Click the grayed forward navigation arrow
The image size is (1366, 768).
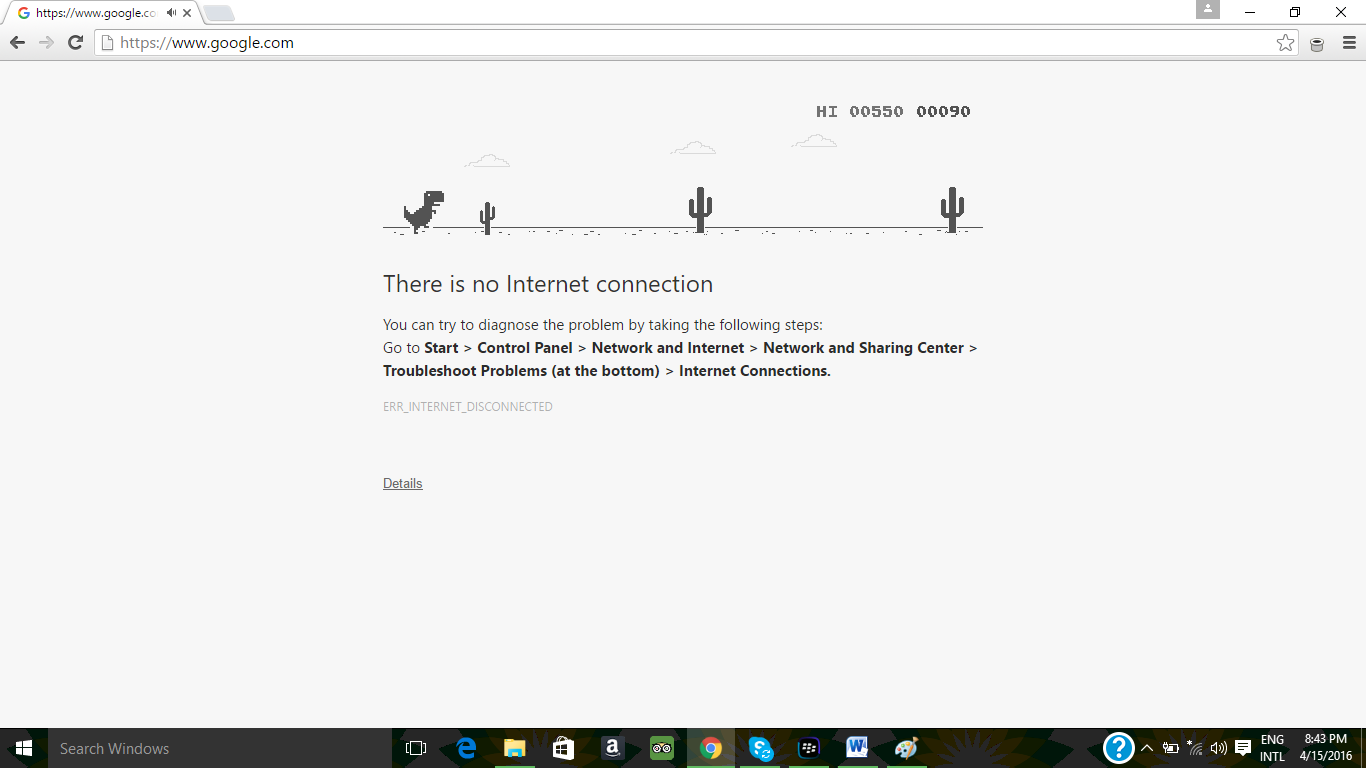[46, 43]
